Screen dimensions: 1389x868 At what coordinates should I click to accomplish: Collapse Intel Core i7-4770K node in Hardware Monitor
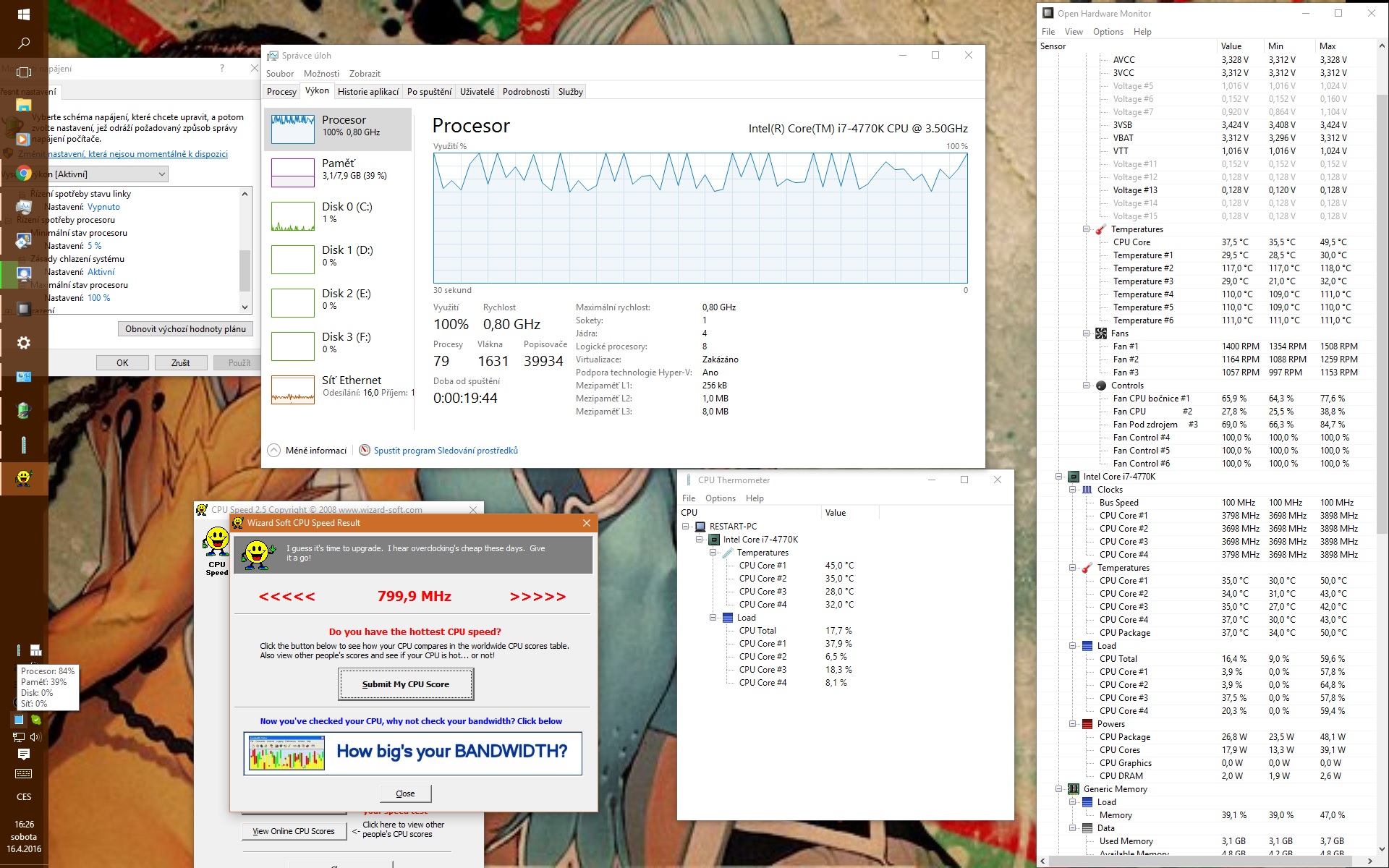[1059, 477]
